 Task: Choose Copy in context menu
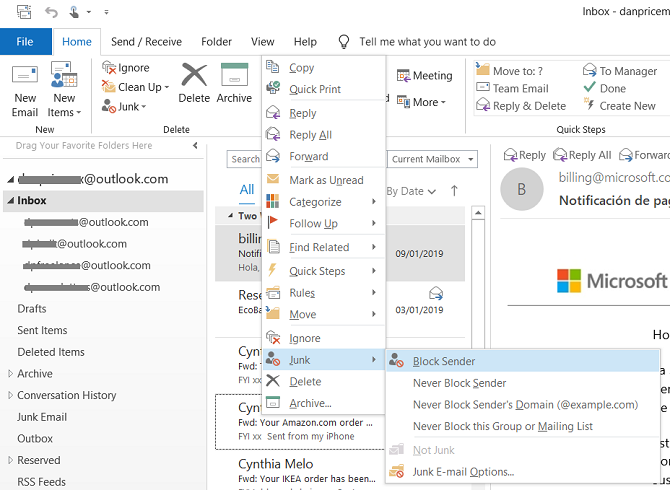coord(324,67)
